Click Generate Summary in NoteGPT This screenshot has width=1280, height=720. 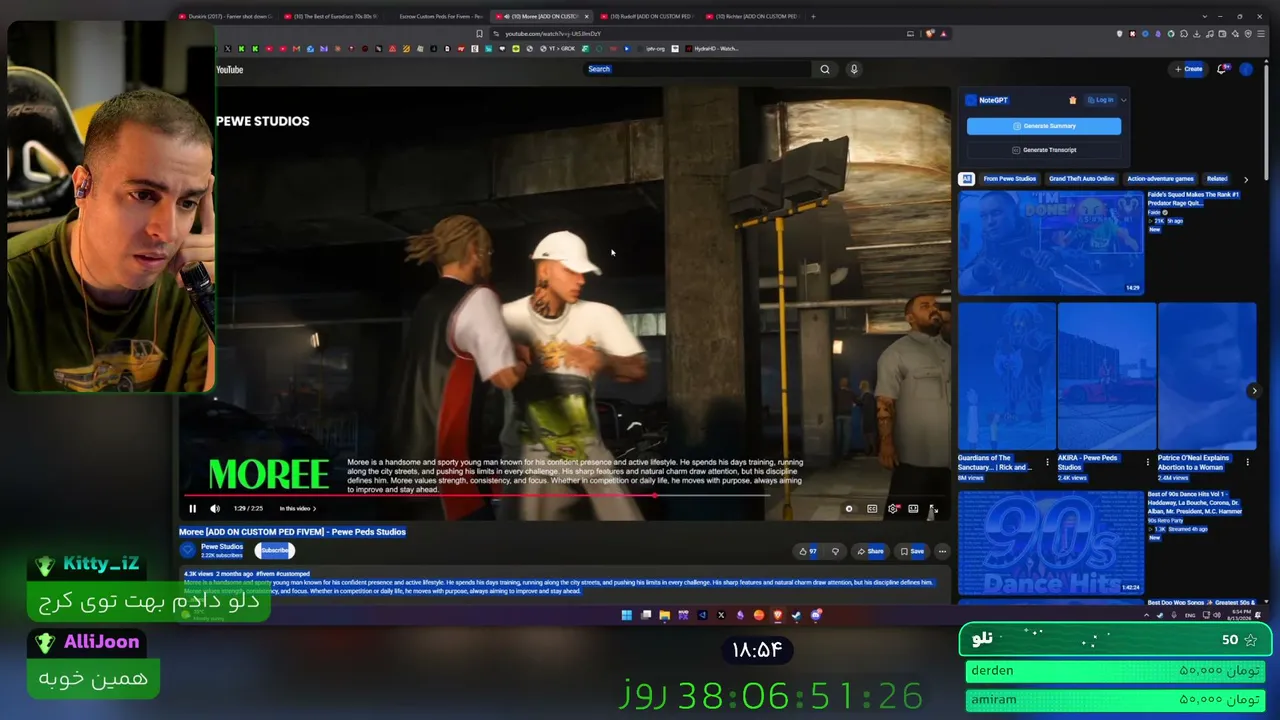coord(1044,126)
